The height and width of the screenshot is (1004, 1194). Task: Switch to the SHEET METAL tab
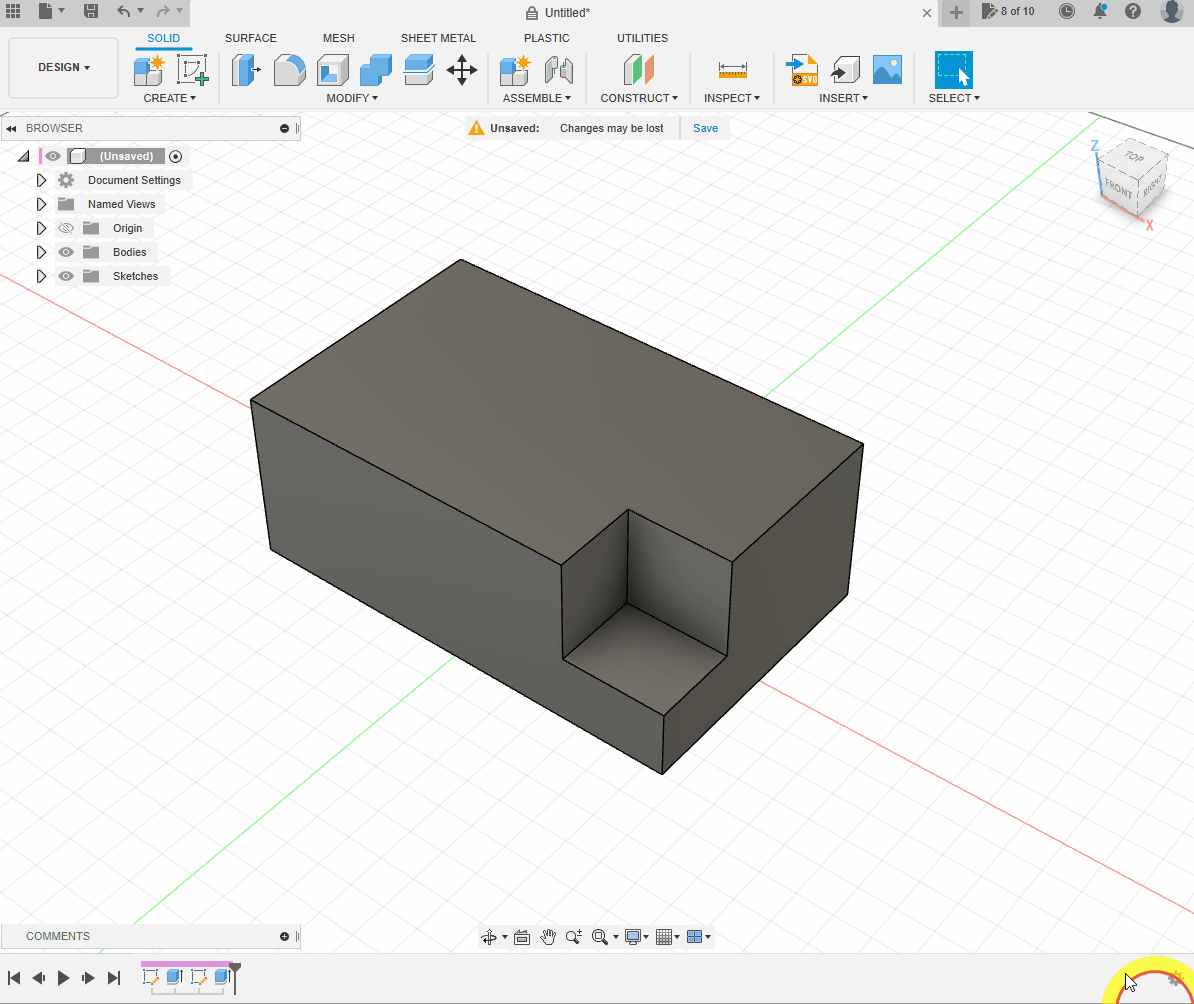coord(438,38)
